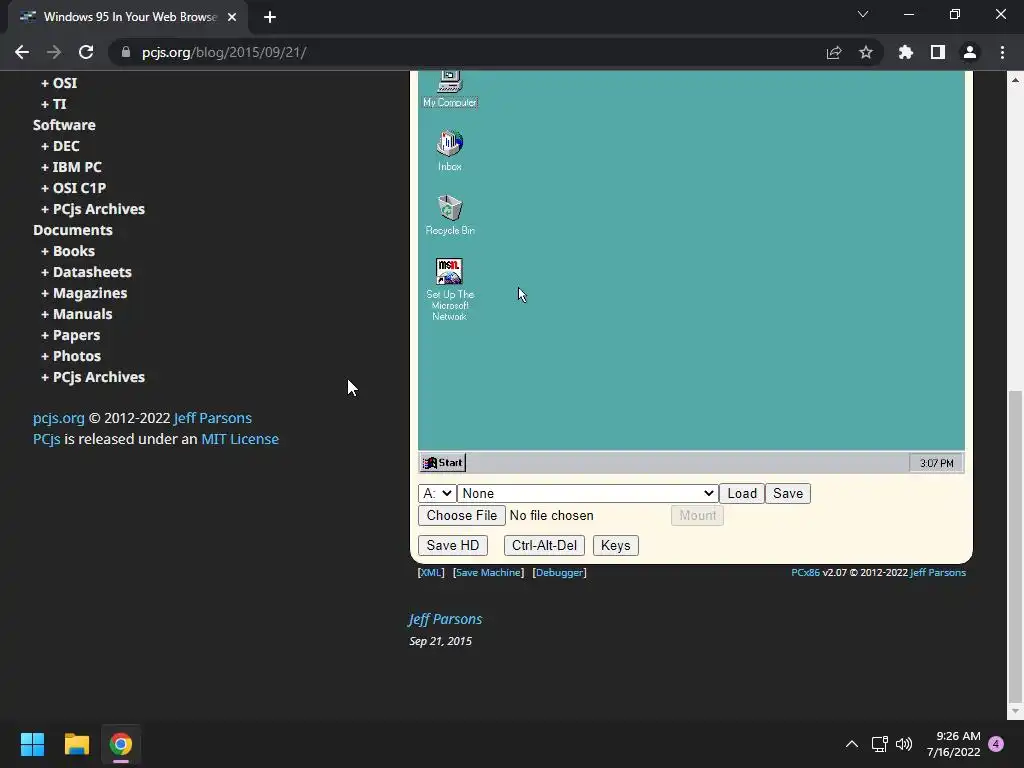Open a new browser tab
The image size is (1024, 768).
point(270,17)
